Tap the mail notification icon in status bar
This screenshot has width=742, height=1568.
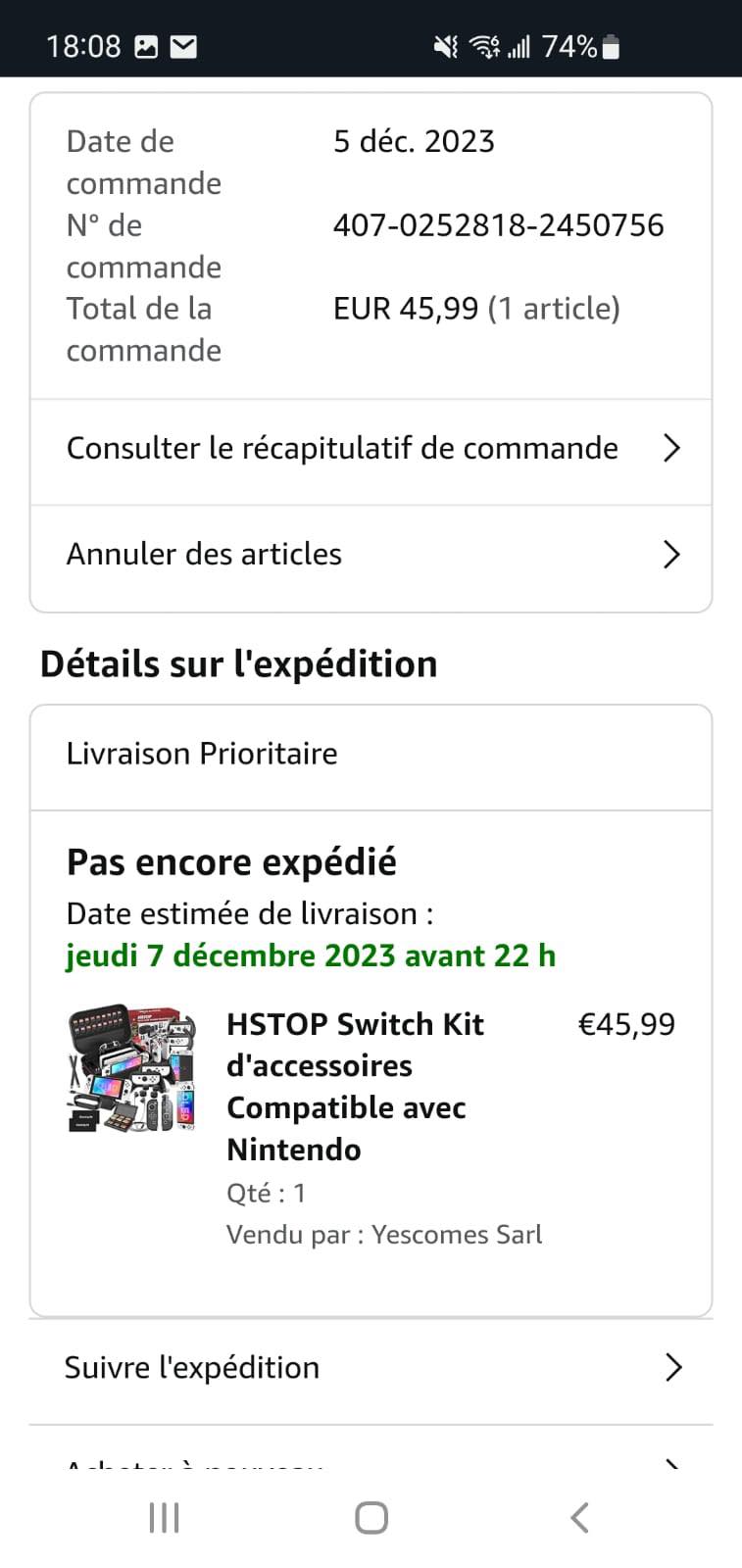(183, 46)
